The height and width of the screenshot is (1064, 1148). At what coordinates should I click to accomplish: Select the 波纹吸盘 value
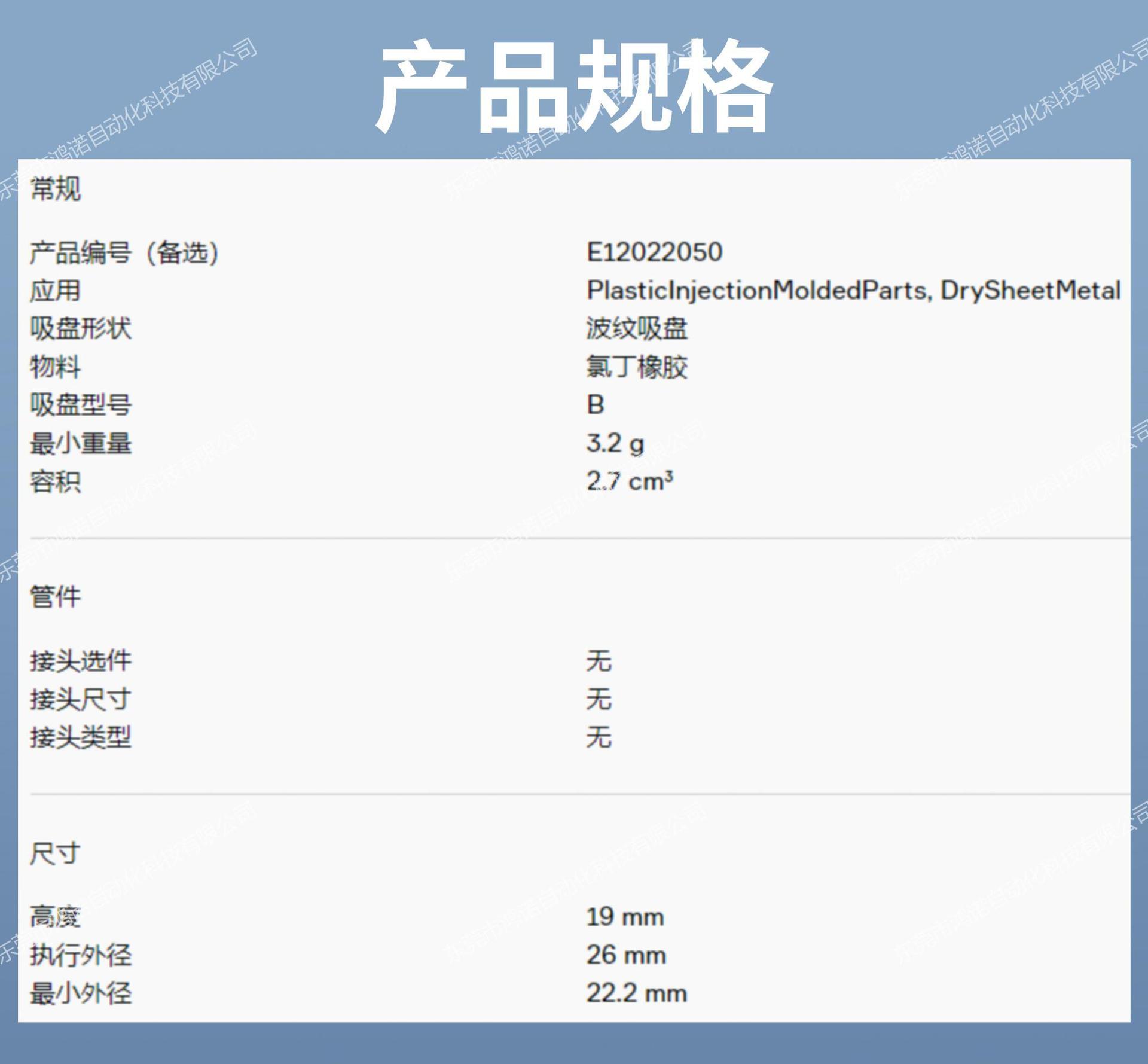point(636,328)
